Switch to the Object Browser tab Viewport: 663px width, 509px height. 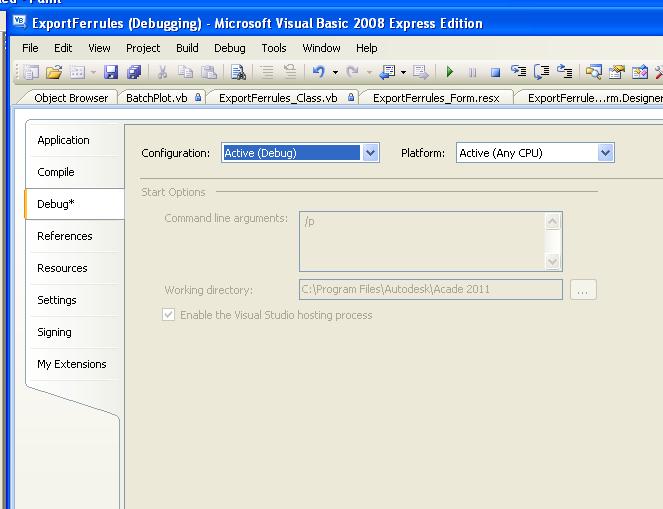(71, 98)
